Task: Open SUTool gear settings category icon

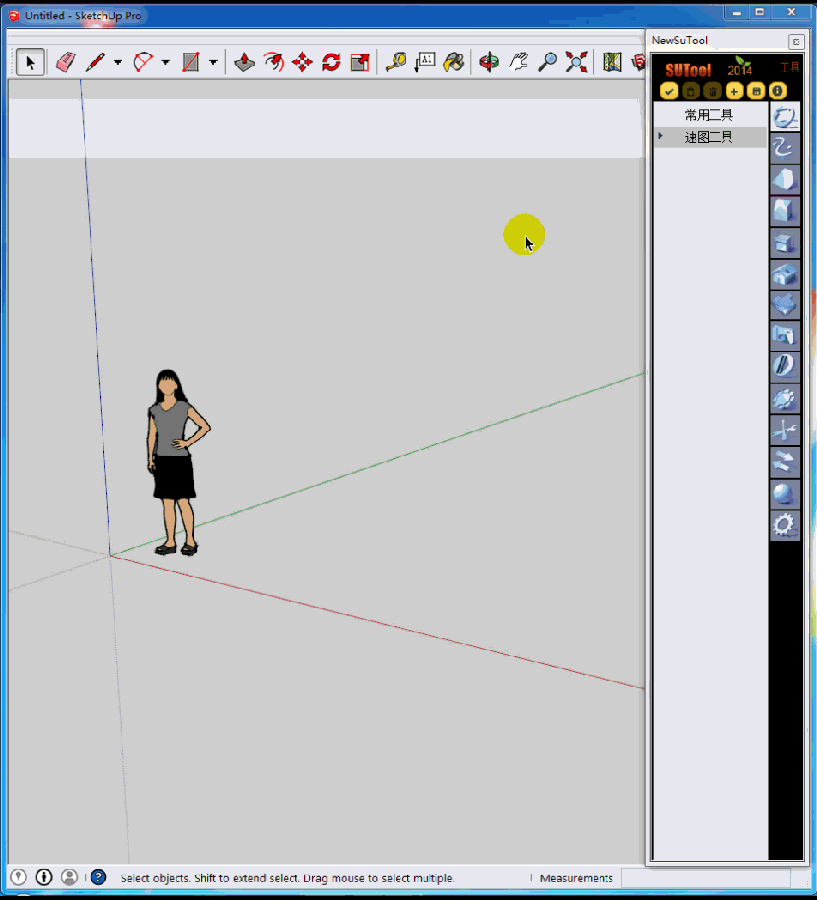Action: click(x=785, y=525)
